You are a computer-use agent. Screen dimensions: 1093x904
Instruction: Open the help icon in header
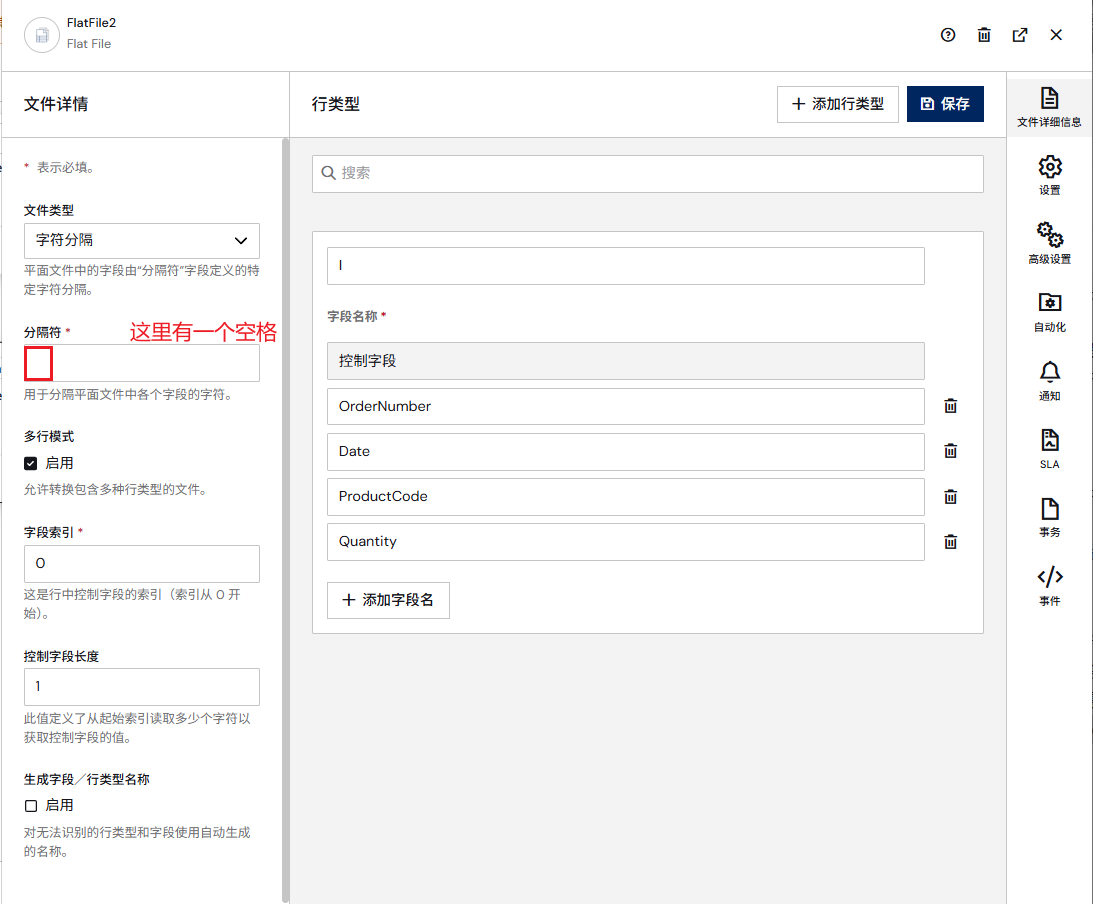(x=947, y=35)
